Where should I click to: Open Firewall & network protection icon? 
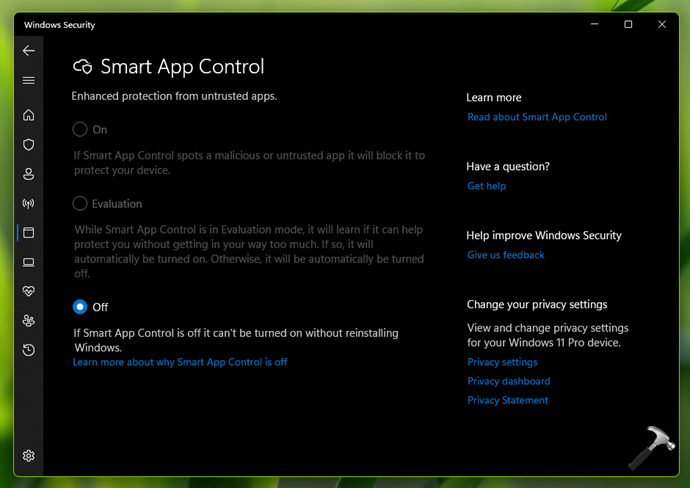click(29, 203)
